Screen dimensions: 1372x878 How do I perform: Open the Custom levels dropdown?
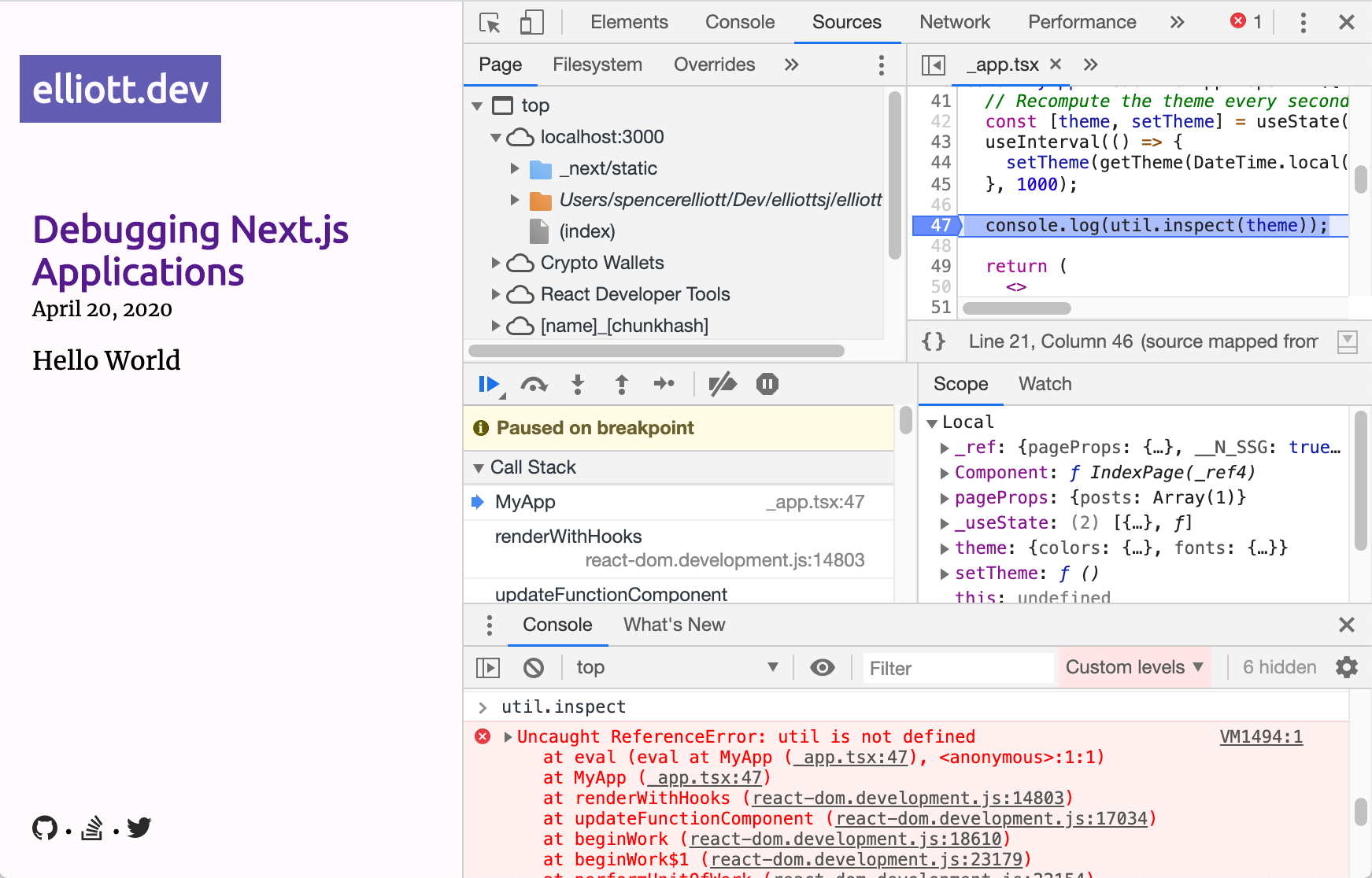(x=1134, y=667)
